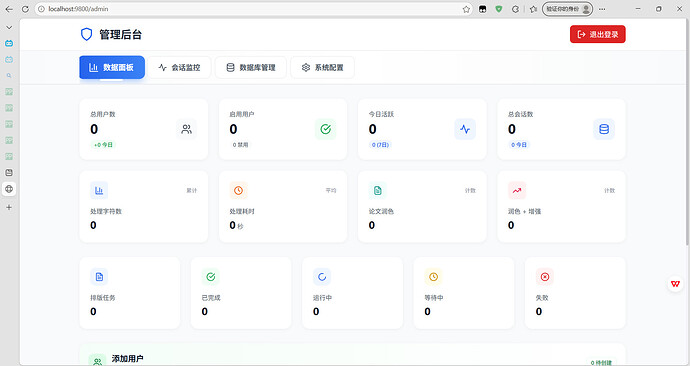Bookmark this page with the star icon
Viewport: 690px width, 366px height.
(466, 9)
